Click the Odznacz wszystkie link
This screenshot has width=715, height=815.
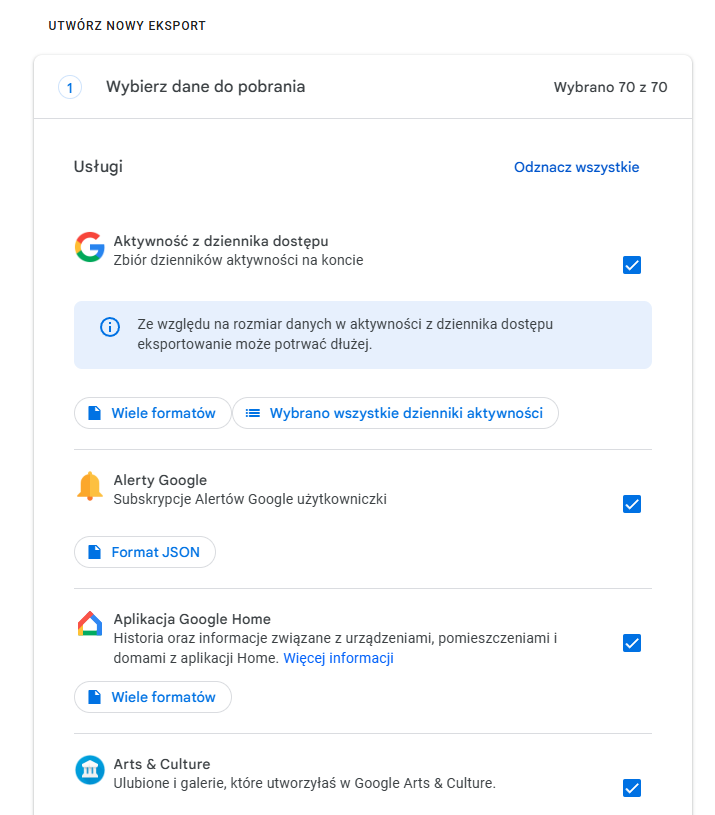(x=576, y=167)
